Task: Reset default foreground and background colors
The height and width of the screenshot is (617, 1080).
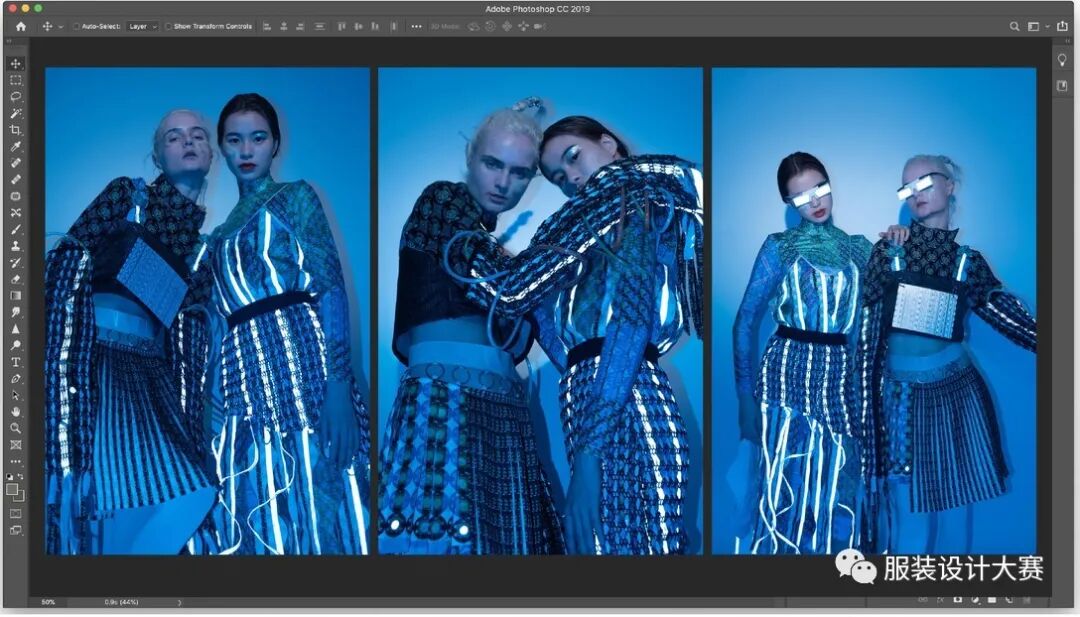Action: point(10,476)
